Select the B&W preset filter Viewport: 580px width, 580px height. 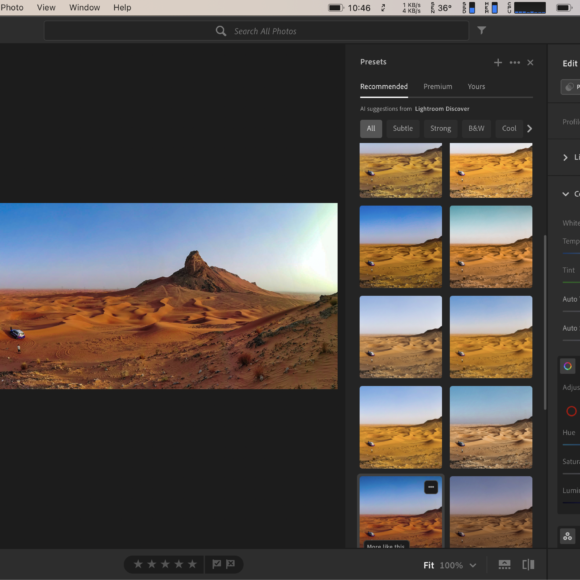[476, 128]
